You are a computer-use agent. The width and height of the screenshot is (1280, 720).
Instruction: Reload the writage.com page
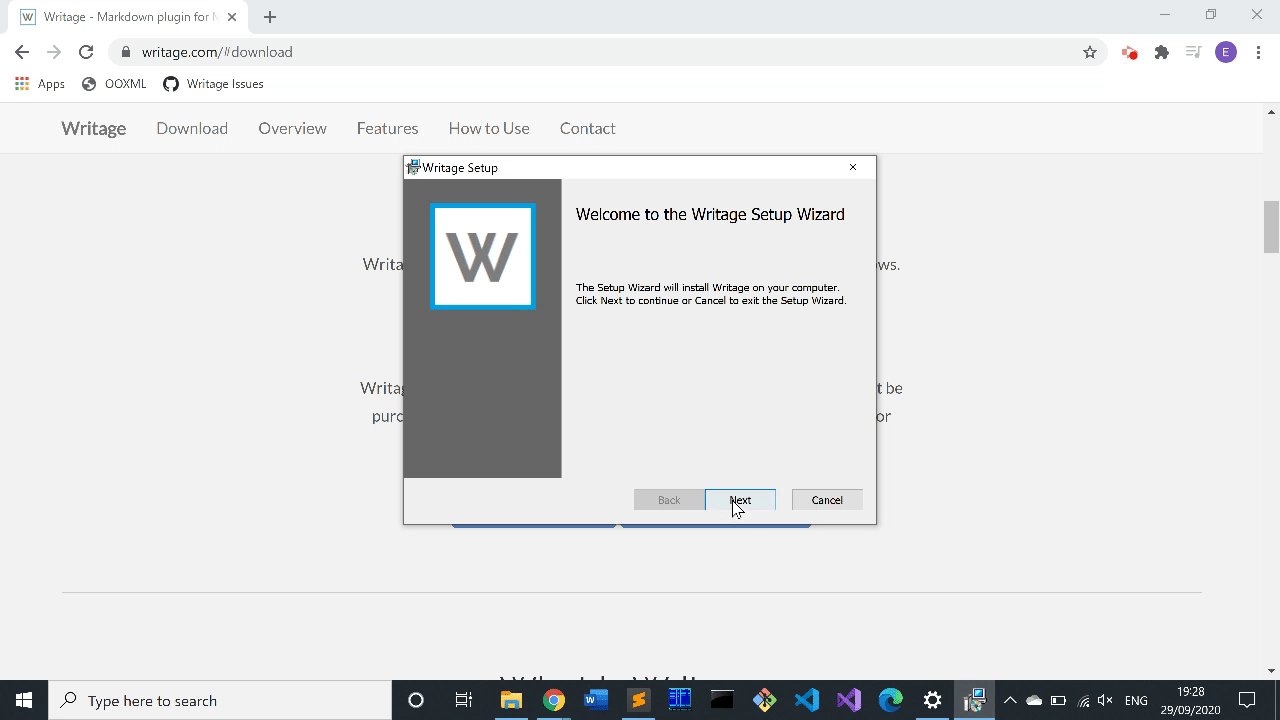point(86,52)
